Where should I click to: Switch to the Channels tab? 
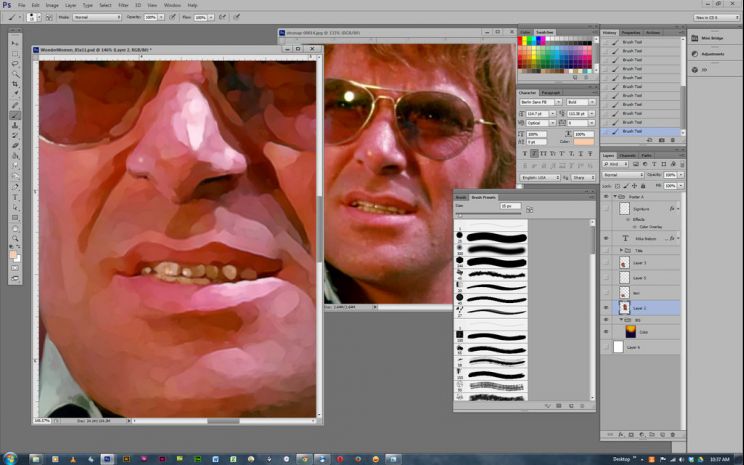pyautogui.click(x=627, y=156)
